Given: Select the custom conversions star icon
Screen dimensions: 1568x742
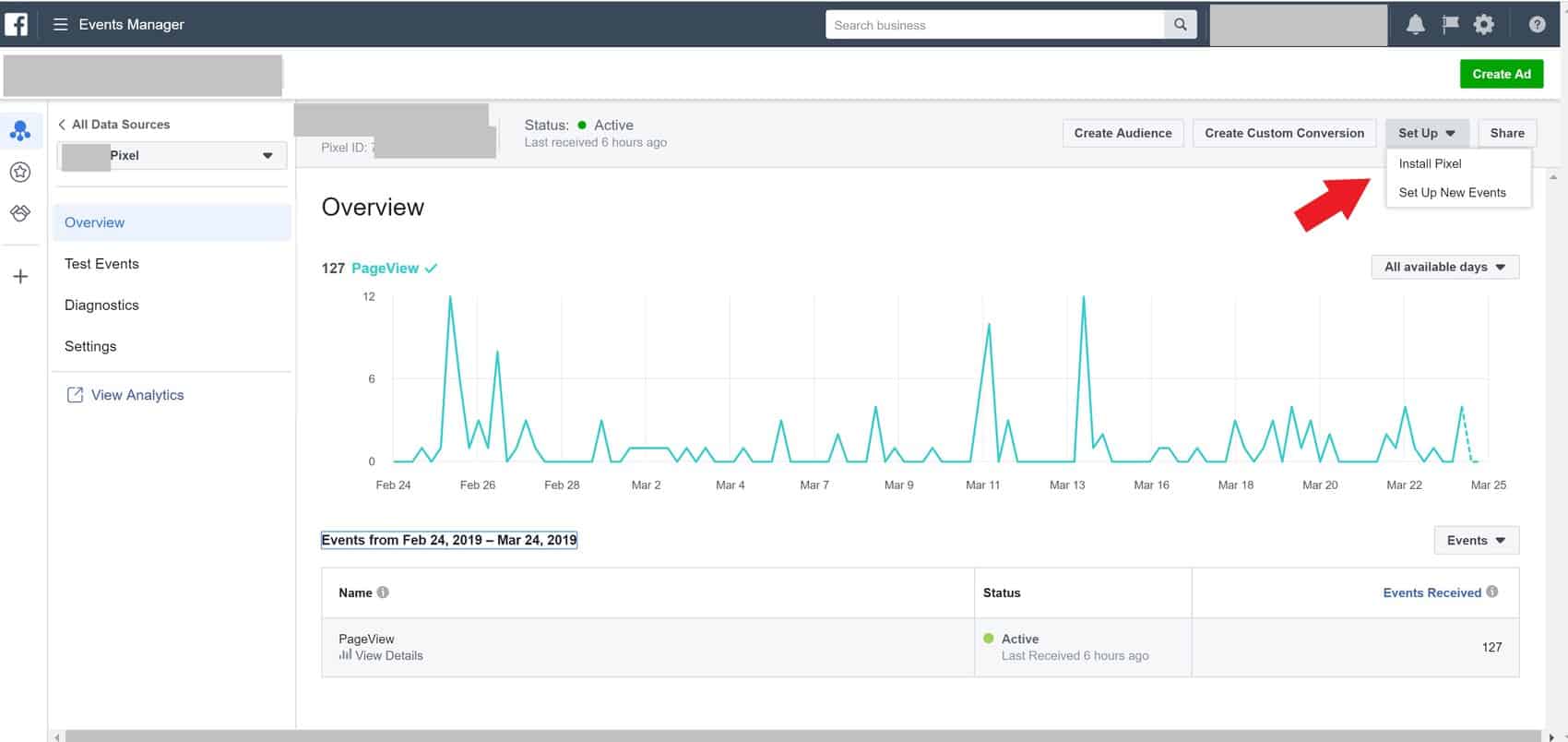Looking at the screenshot, I should point(20,172).
